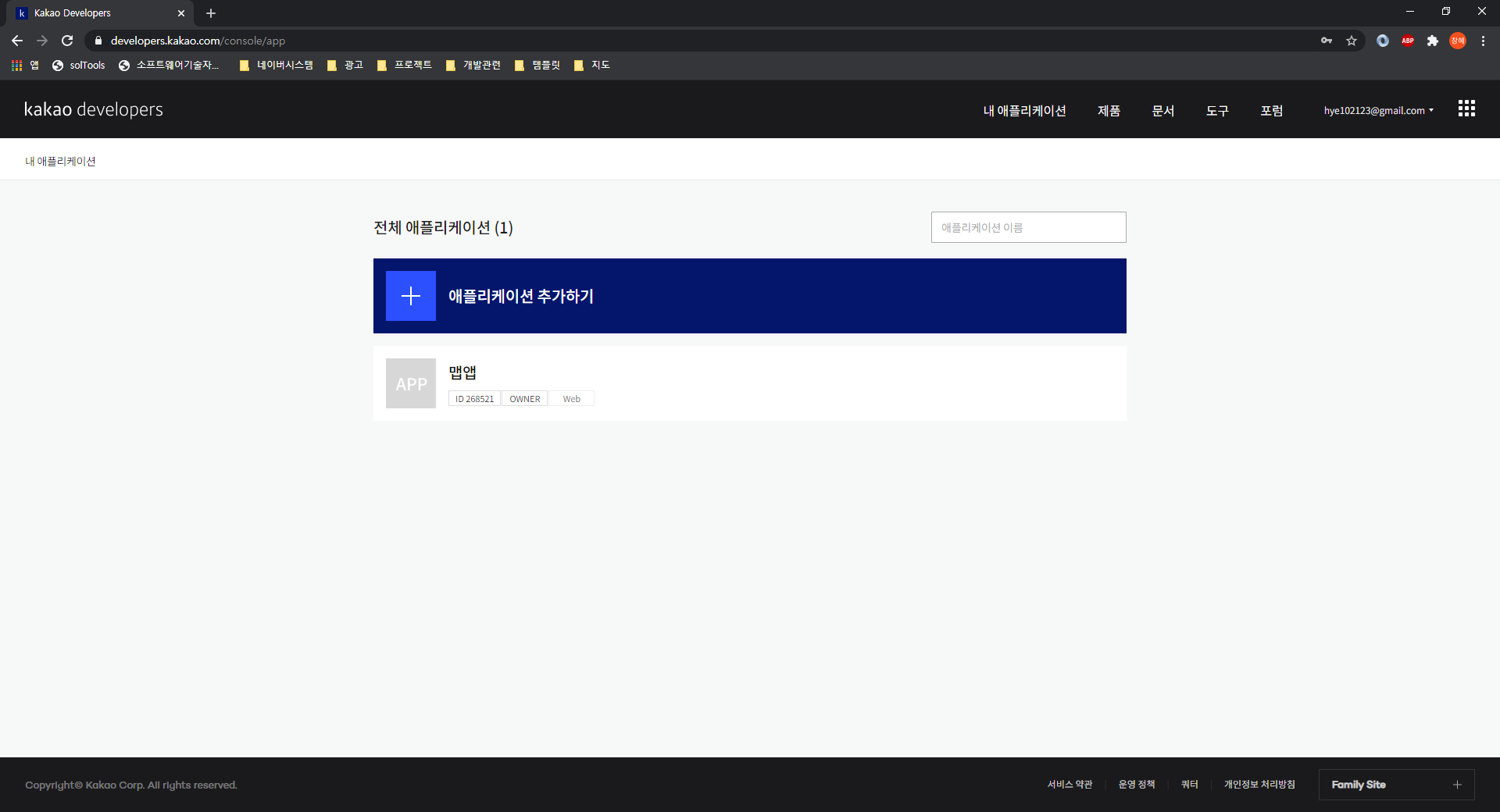Image resolution: width=1500 pixels, height=812 pixels.
Task: Open 템플릿 bookmark folder
Action: point(537,66)
